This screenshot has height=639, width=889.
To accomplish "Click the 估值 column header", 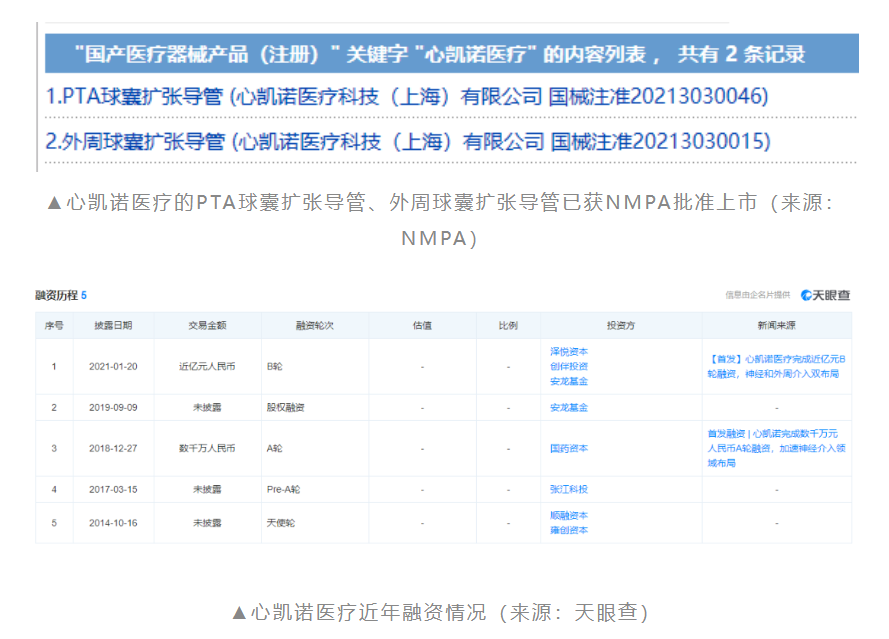I will click(x=422, y=325).
